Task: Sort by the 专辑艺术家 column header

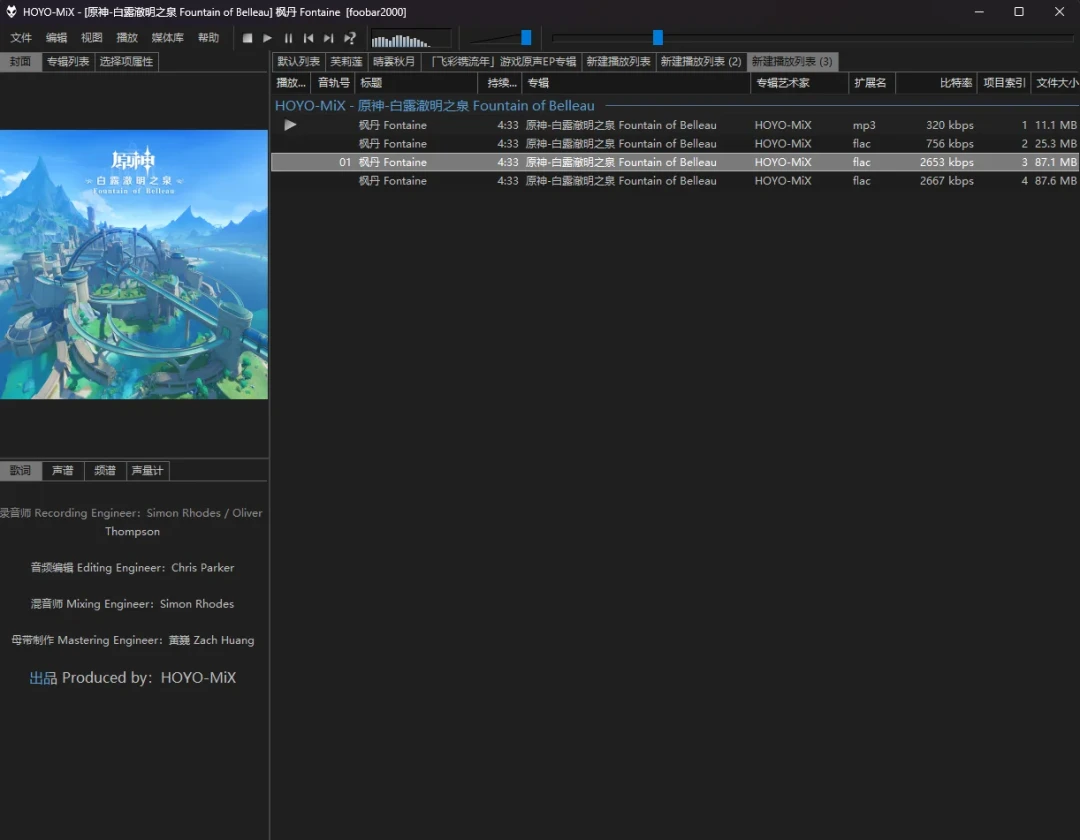Action: pos(800,83)
